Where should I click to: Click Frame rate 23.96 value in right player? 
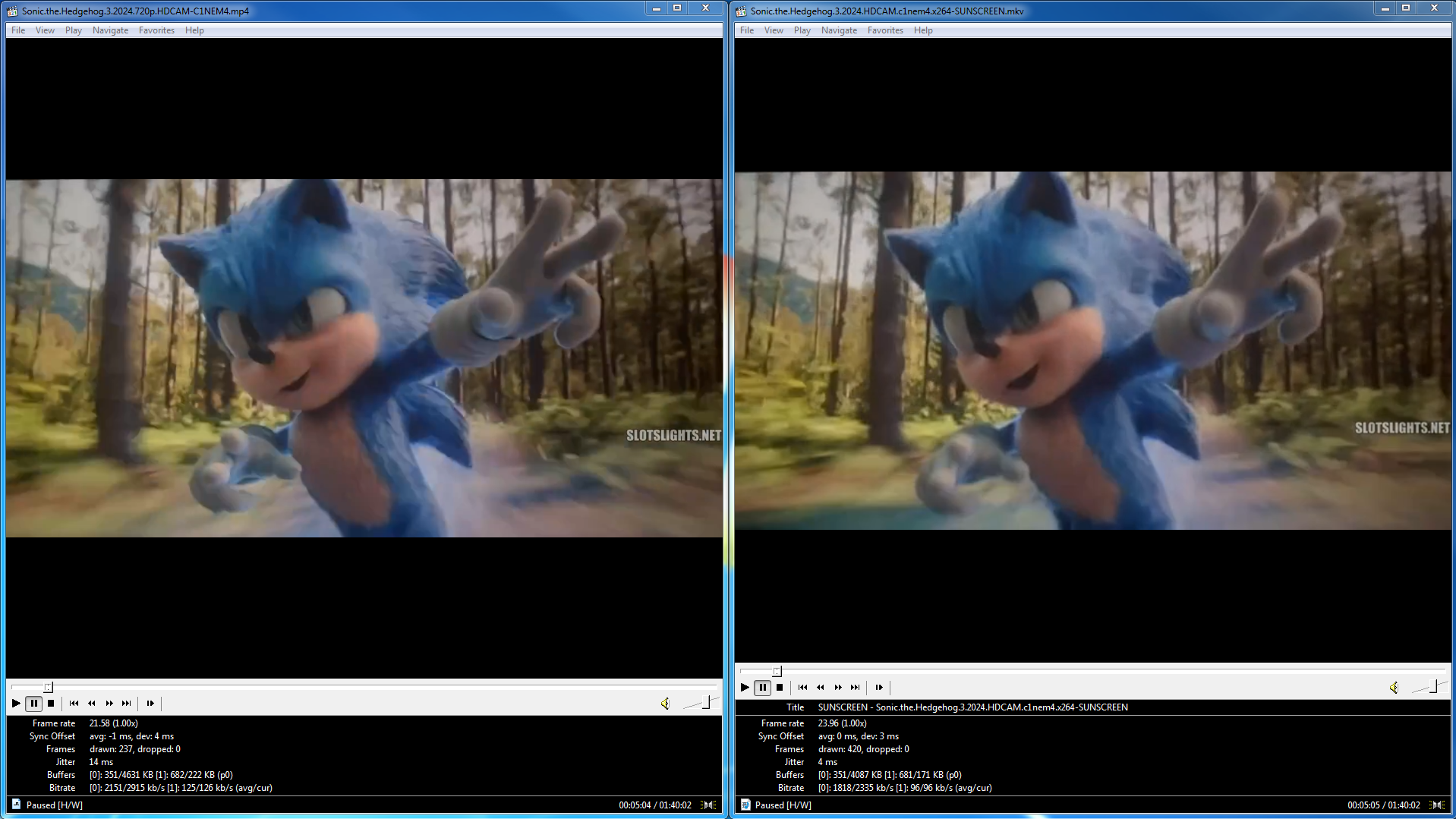coord(843,723)
